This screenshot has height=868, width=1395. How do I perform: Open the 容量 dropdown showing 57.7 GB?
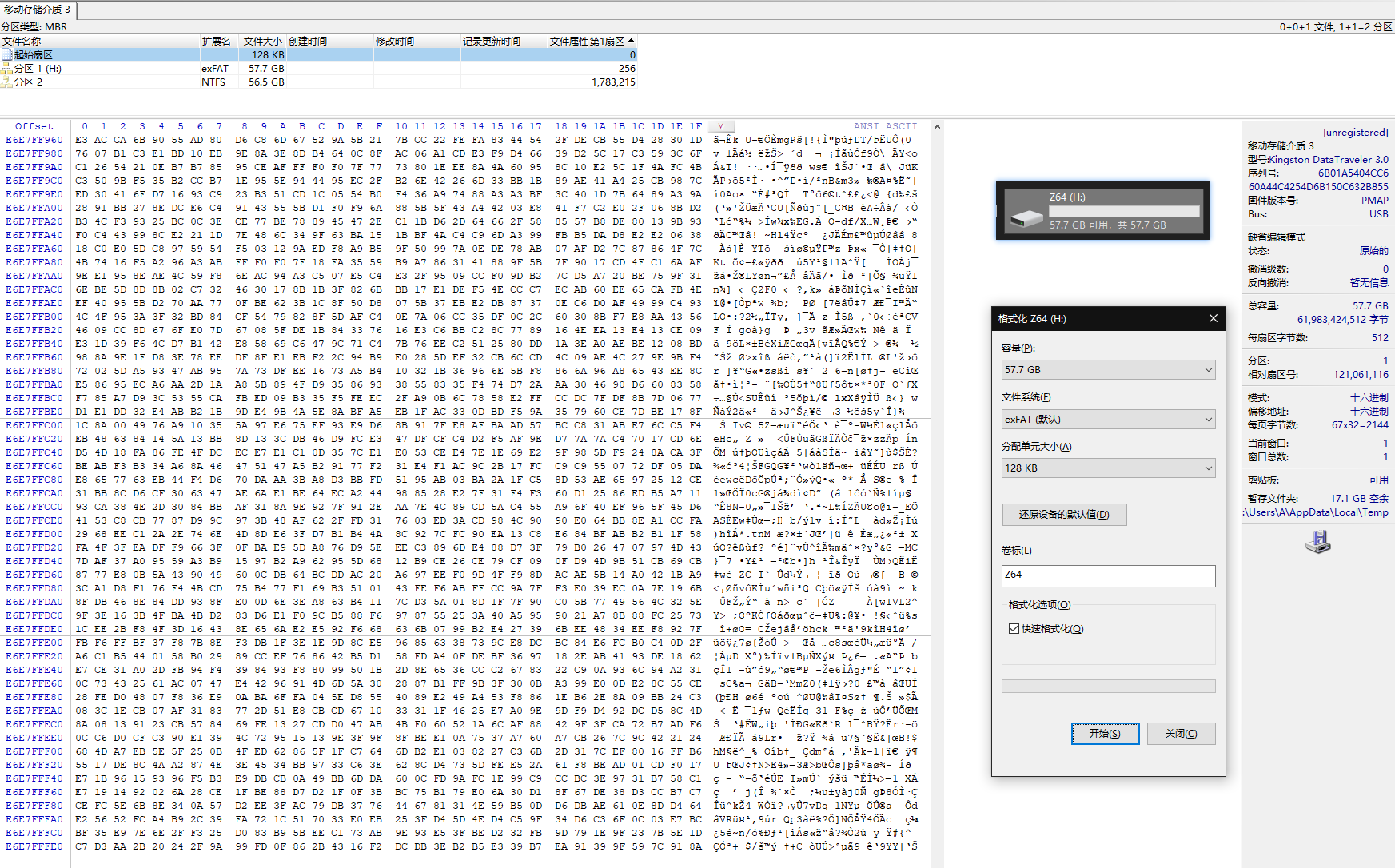click(x=1108, y=369)
